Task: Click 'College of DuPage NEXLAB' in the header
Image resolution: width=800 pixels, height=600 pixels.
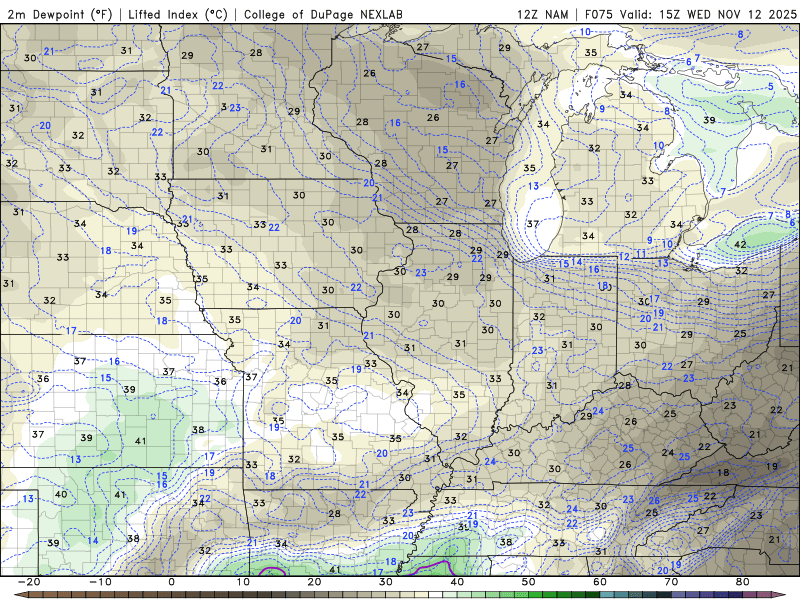Action: (x=323, y=14)
